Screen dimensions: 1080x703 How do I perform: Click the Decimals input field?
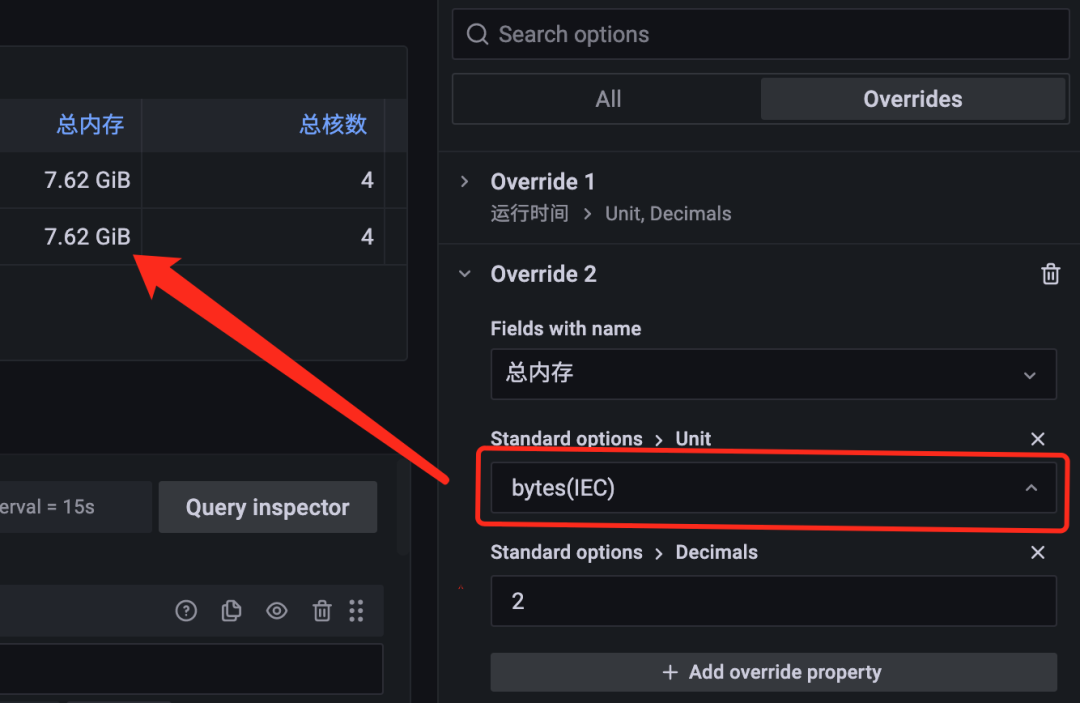coord(773,601)
